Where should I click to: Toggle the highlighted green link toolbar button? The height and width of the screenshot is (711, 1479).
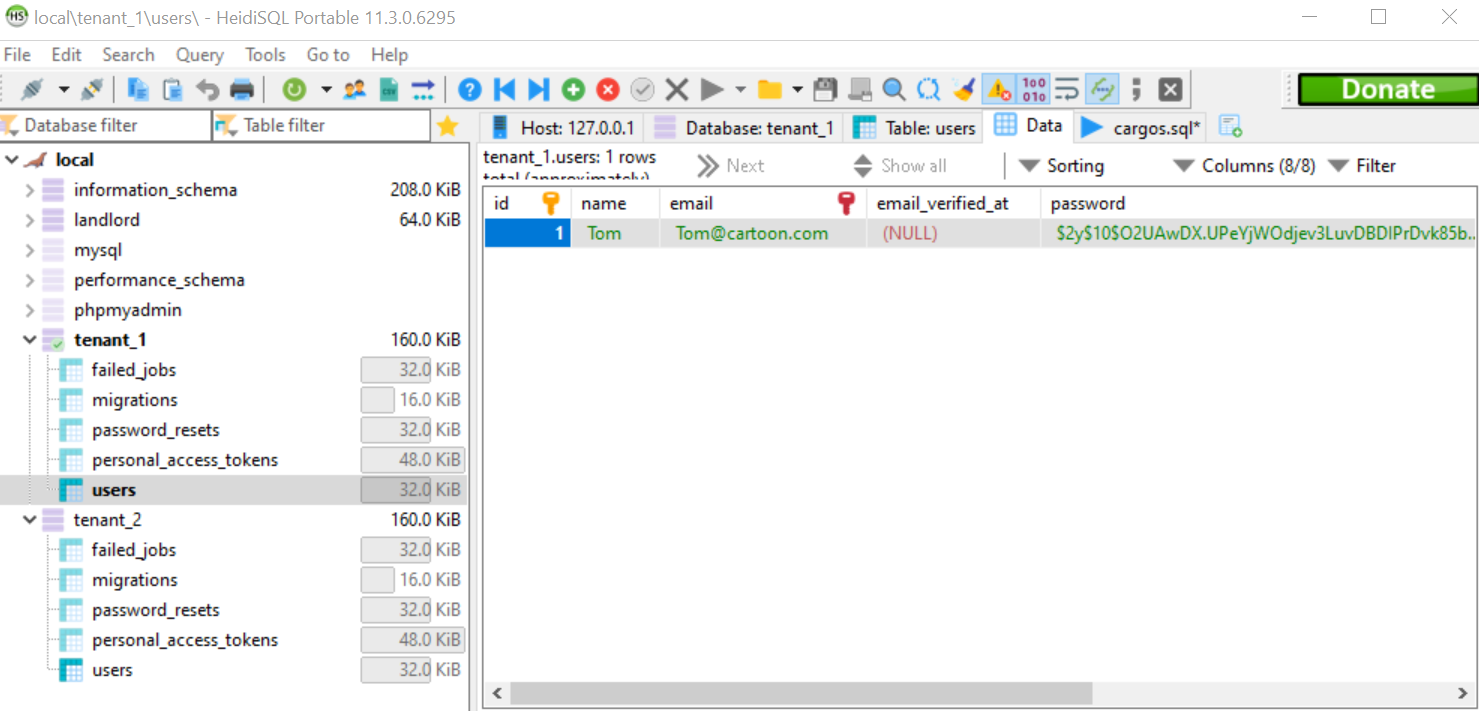pos(1102,90)
